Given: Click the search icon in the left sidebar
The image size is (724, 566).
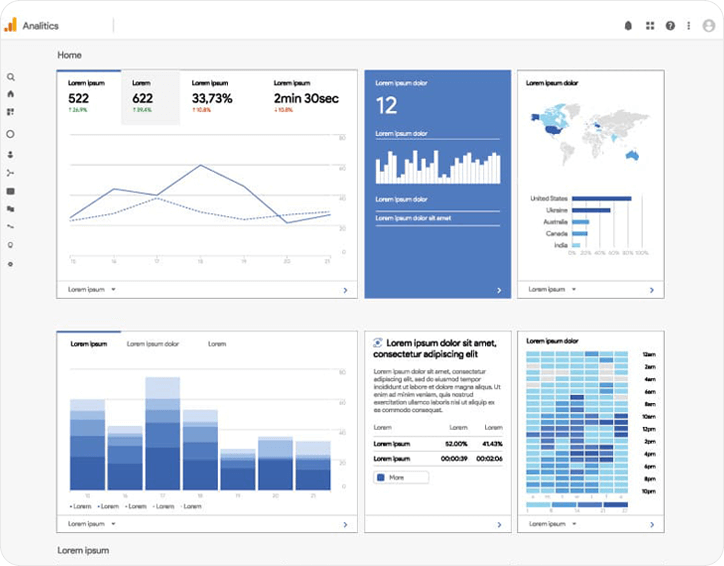Looking at the screenshot, I should click(11, 77).
